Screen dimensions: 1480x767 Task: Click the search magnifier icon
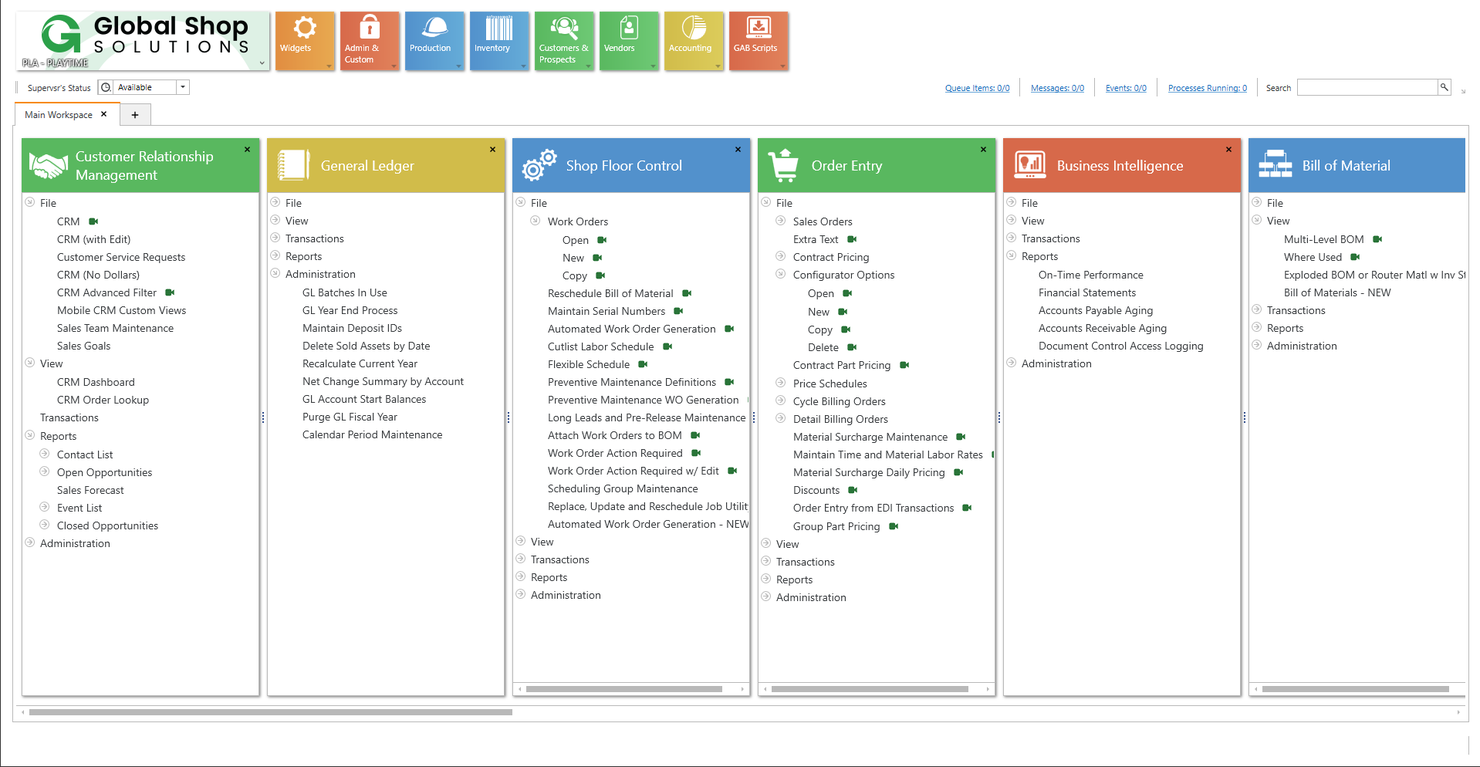click(1444, 88)
